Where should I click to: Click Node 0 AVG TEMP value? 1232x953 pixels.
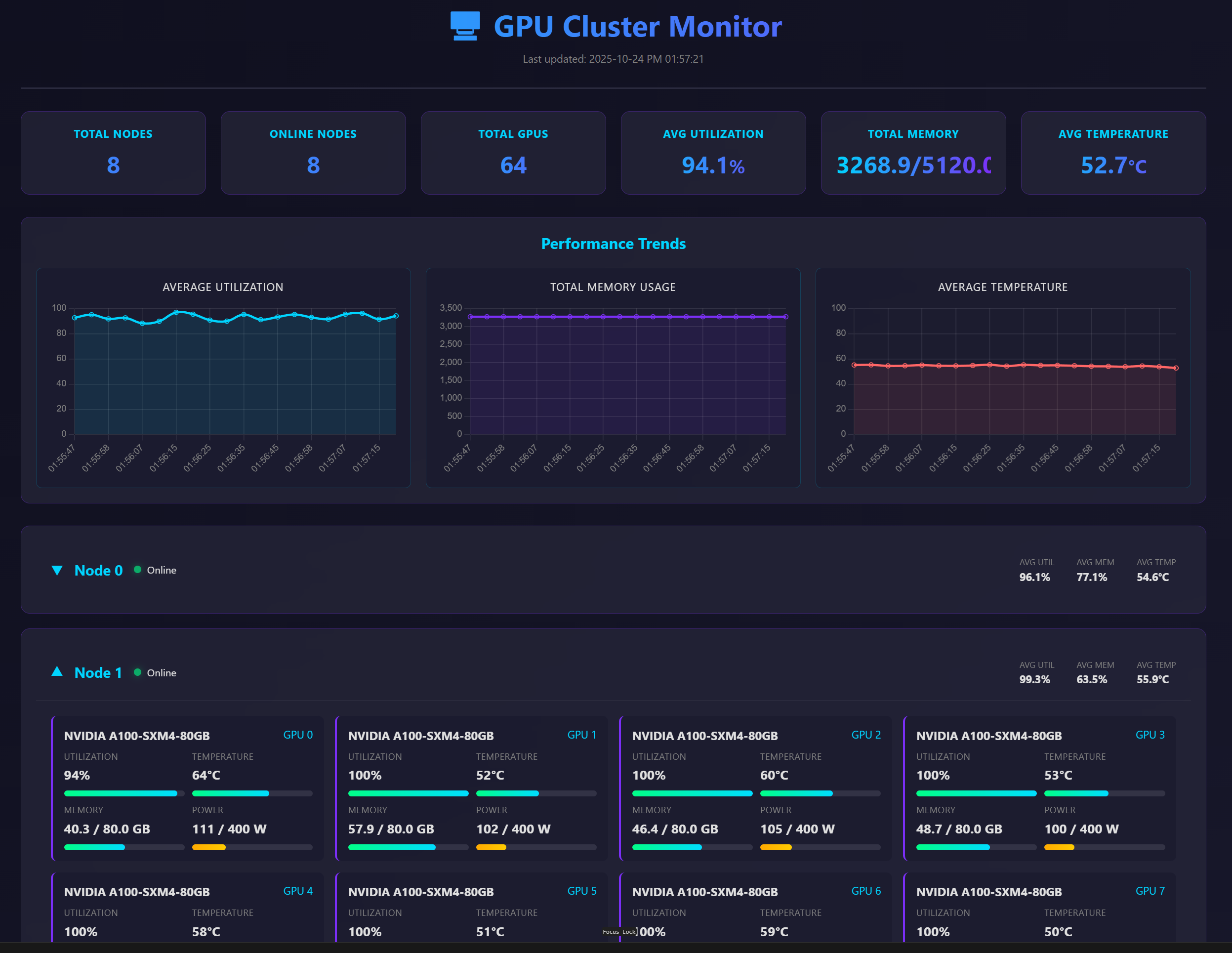point(1152,577)
